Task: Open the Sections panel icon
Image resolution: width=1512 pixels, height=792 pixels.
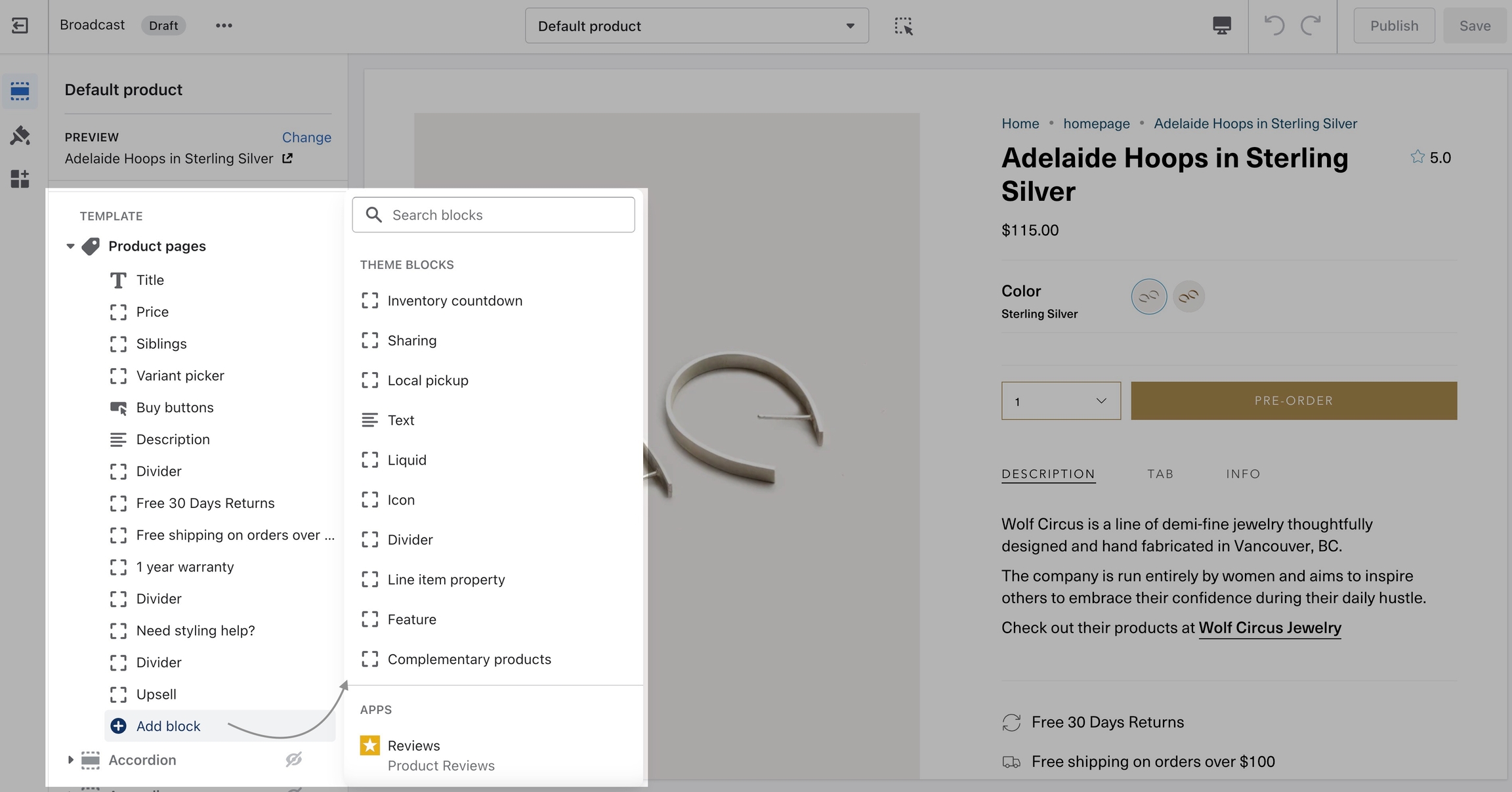Action: [20, 91]
